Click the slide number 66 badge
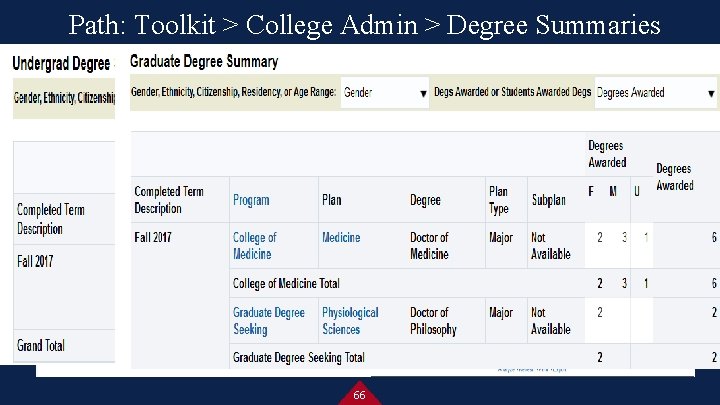The width and height of the screenshot is (720, 405). (359, 396)
